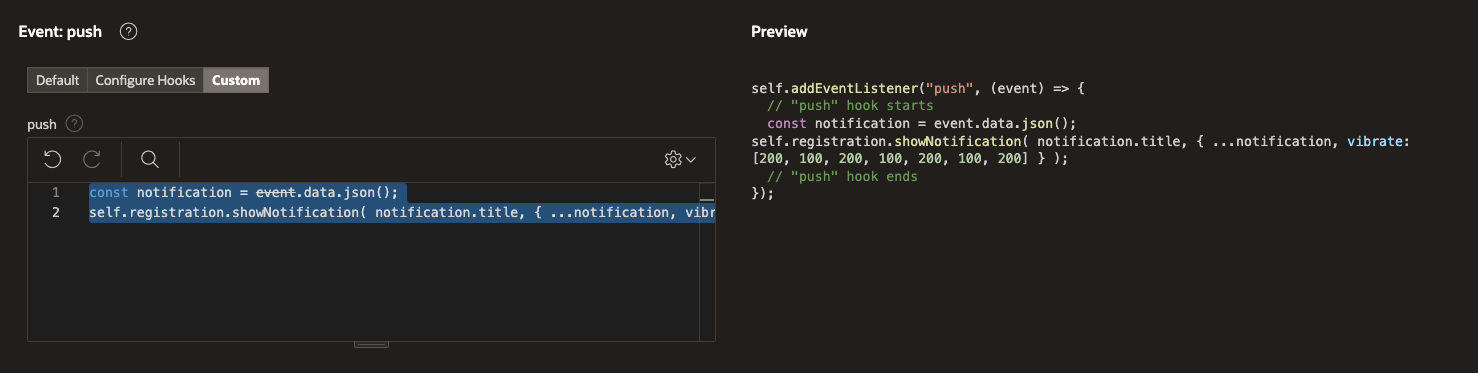Select the Custom mode option
This screenshot has width=1478, height=373.
(x=236, y=80)
